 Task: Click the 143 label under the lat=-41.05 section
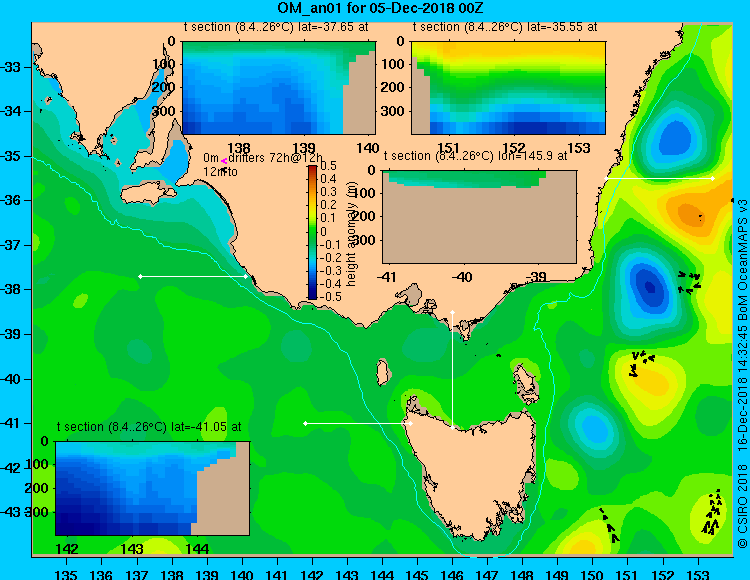pyautogui.click(x=132, y=549)
